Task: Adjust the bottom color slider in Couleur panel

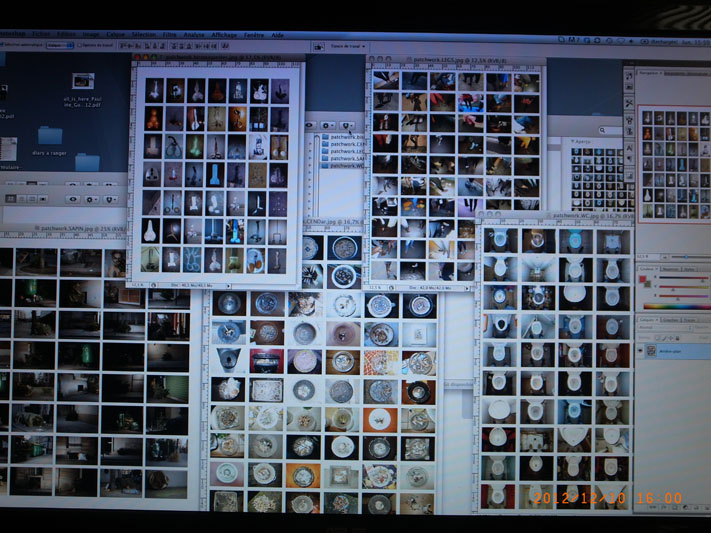Action: pyautogui.click(x=684, y=296)
